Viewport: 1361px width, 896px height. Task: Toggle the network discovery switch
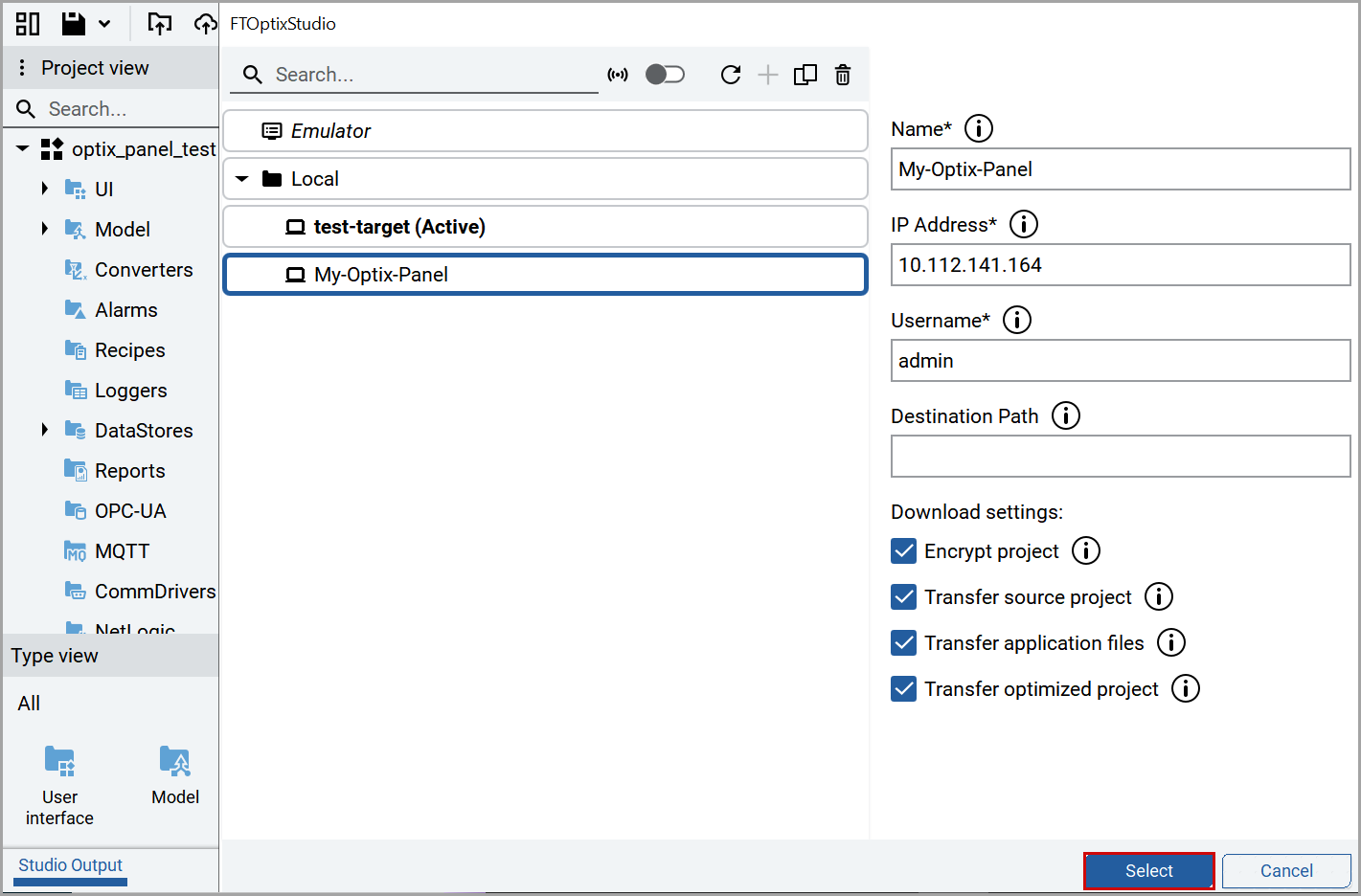[665, 75]
